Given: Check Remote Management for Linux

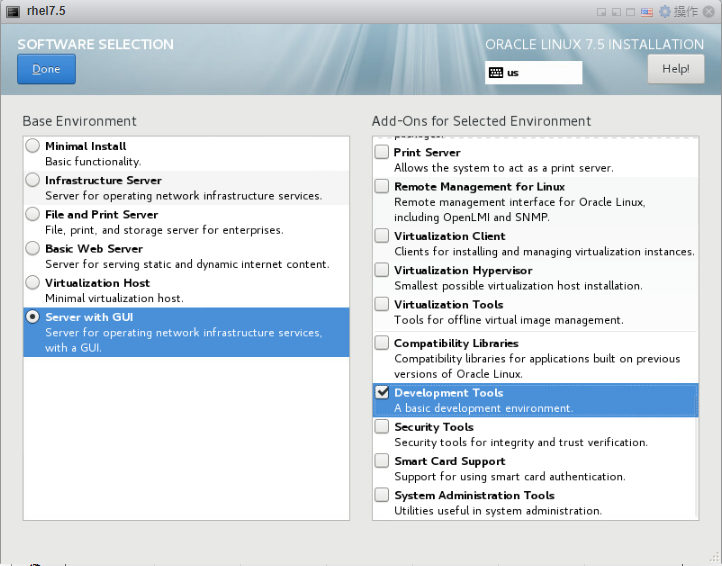Looking at the screenshot, I should tap(382, 186).
